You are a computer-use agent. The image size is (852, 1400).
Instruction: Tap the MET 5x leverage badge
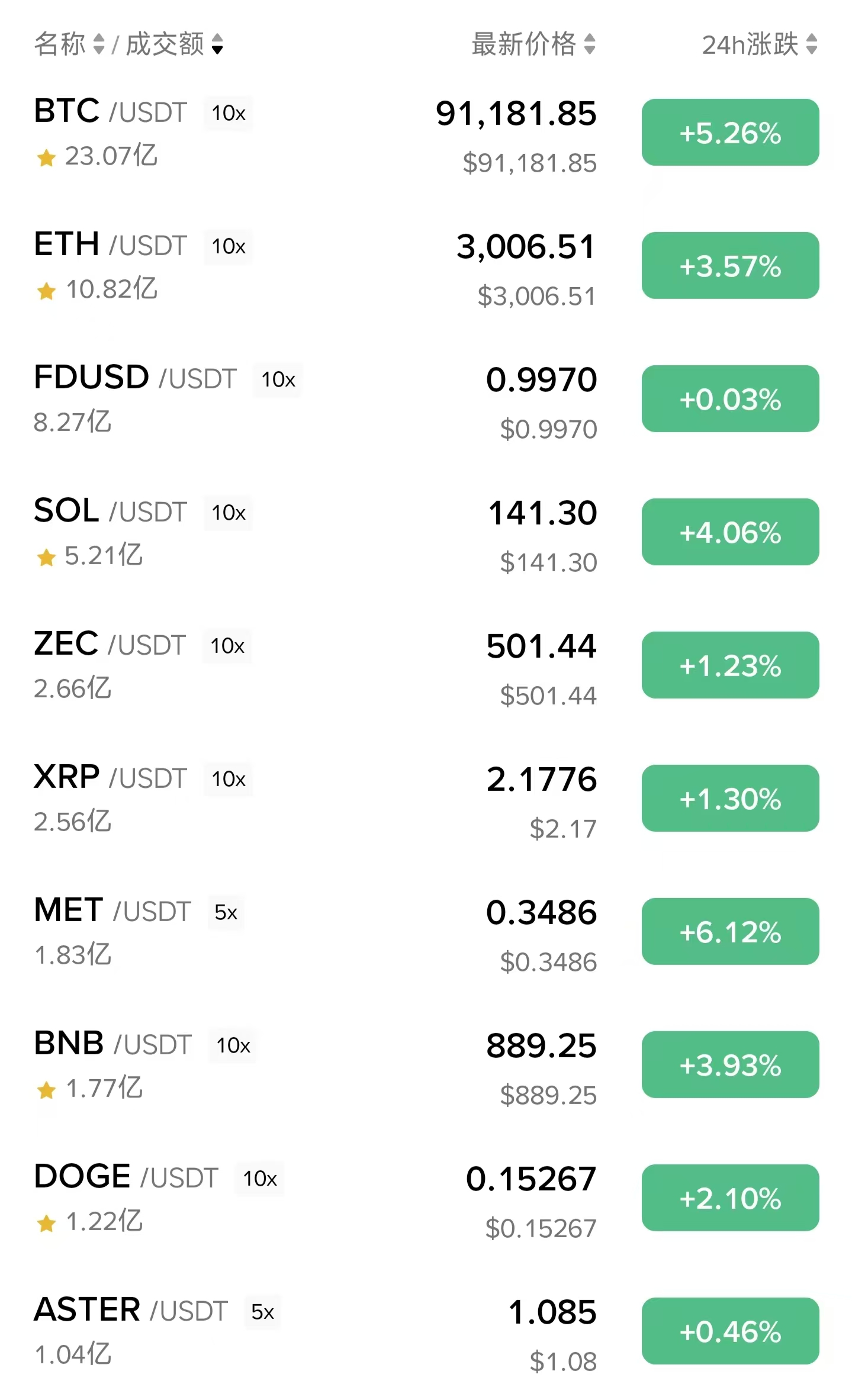click(x=226, y=912)
